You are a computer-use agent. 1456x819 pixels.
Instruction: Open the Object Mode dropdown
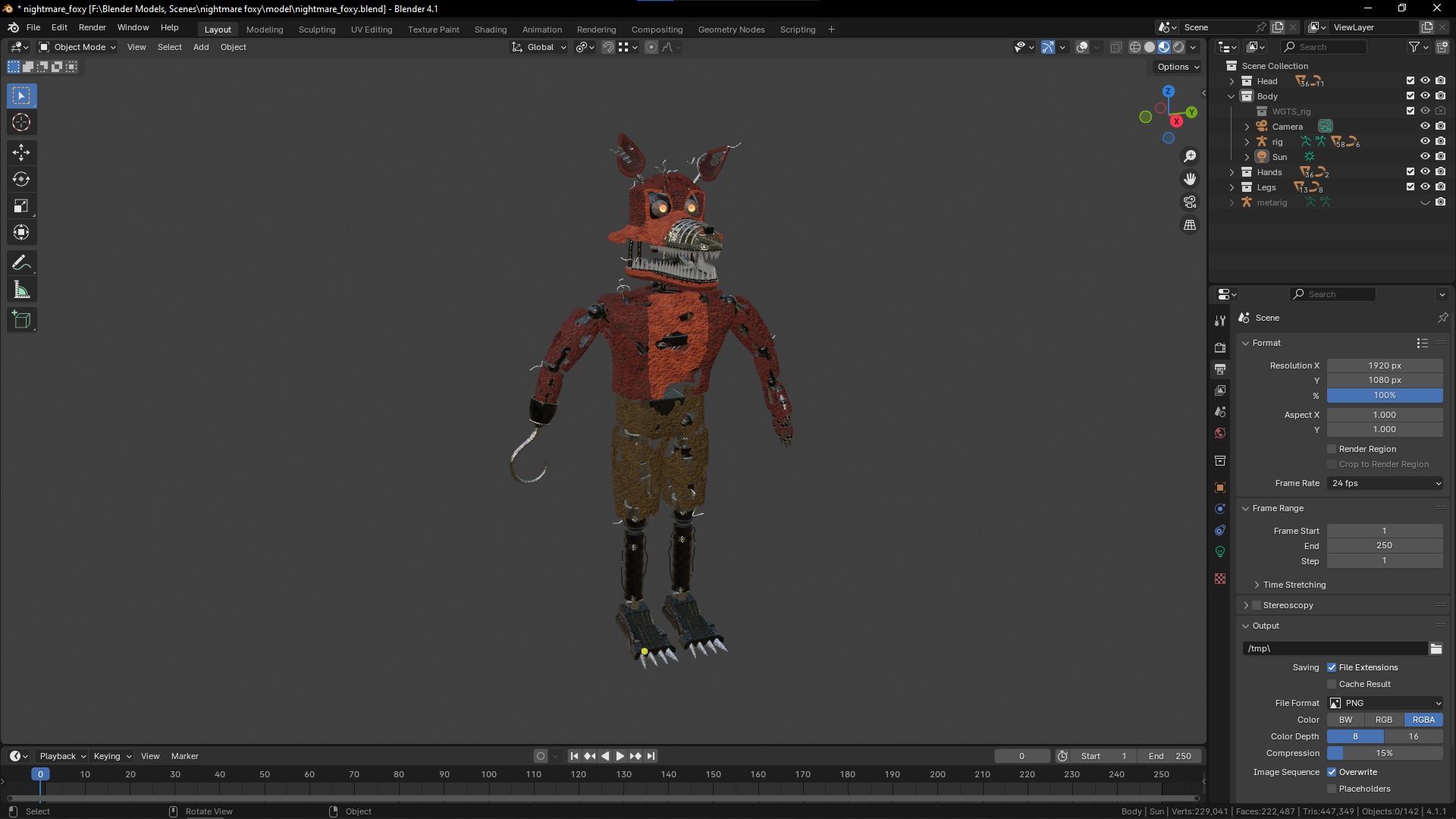(x=77, y=47)
